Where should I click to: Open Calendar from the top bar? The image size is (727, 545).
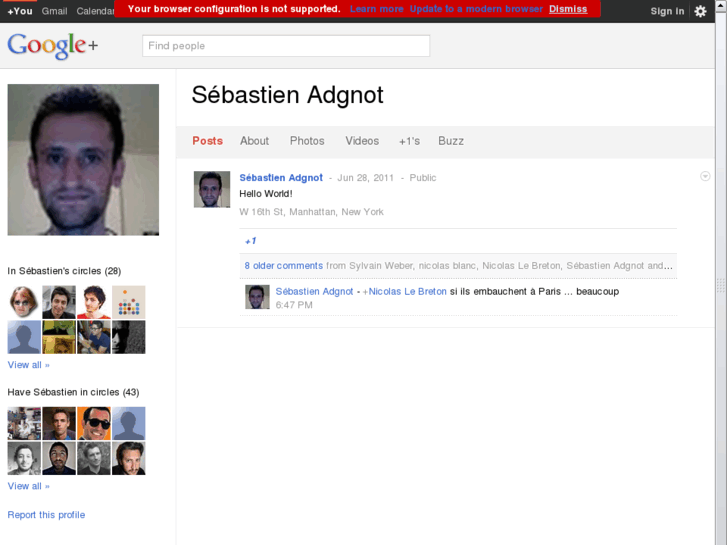tap(95, 11)
